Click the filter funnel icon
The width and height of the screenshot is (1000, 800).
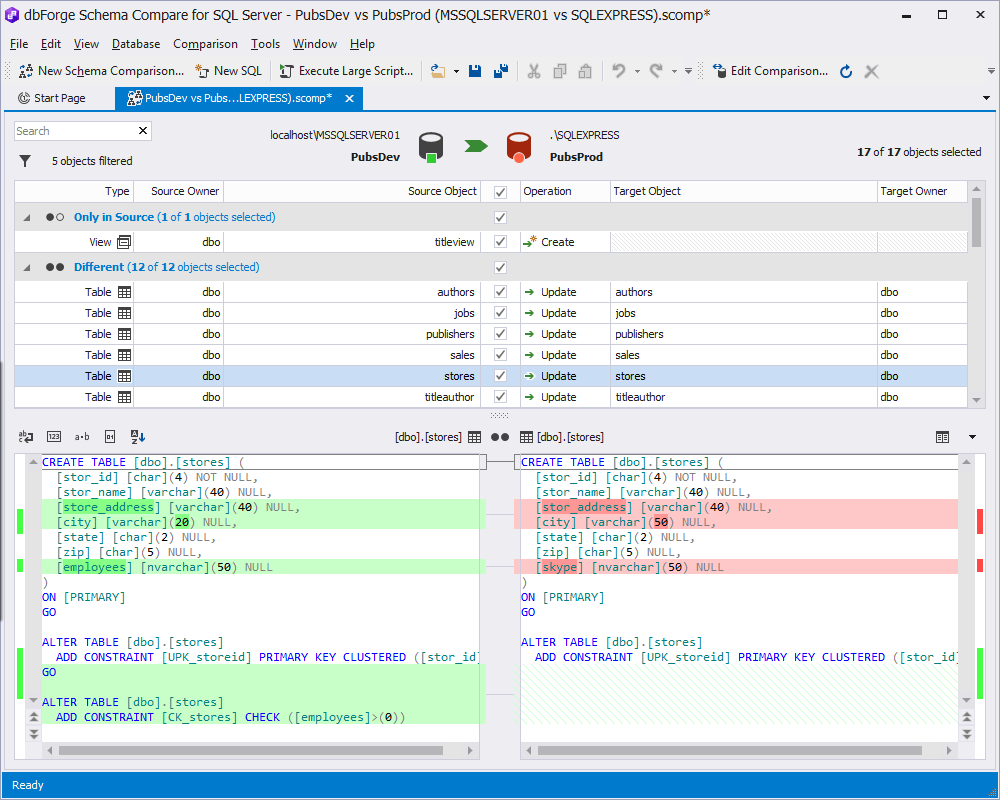pyautogui.click(x=25, y=161)
